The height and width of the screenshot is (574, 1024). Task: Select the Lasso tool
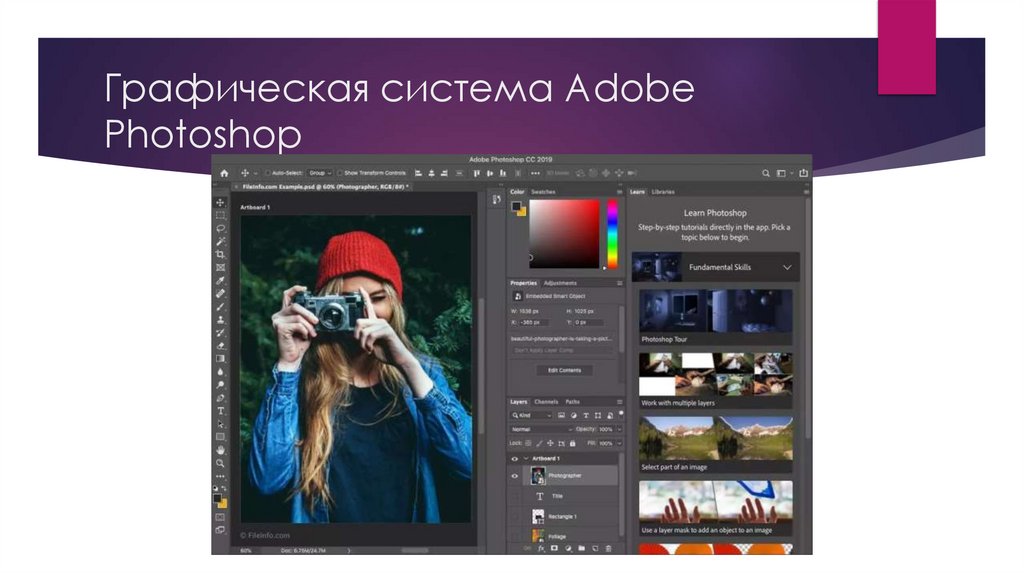pyautogui.click(x=221, y=229)
